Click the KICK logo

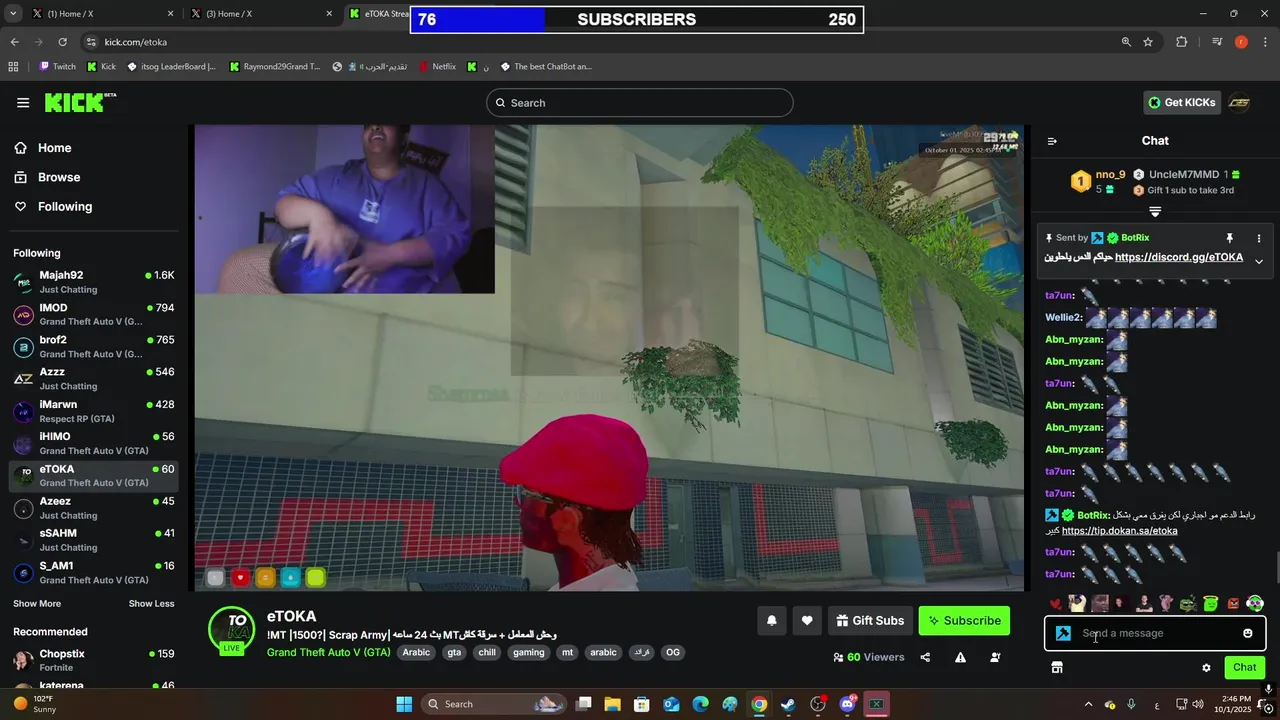click(80, 102)
